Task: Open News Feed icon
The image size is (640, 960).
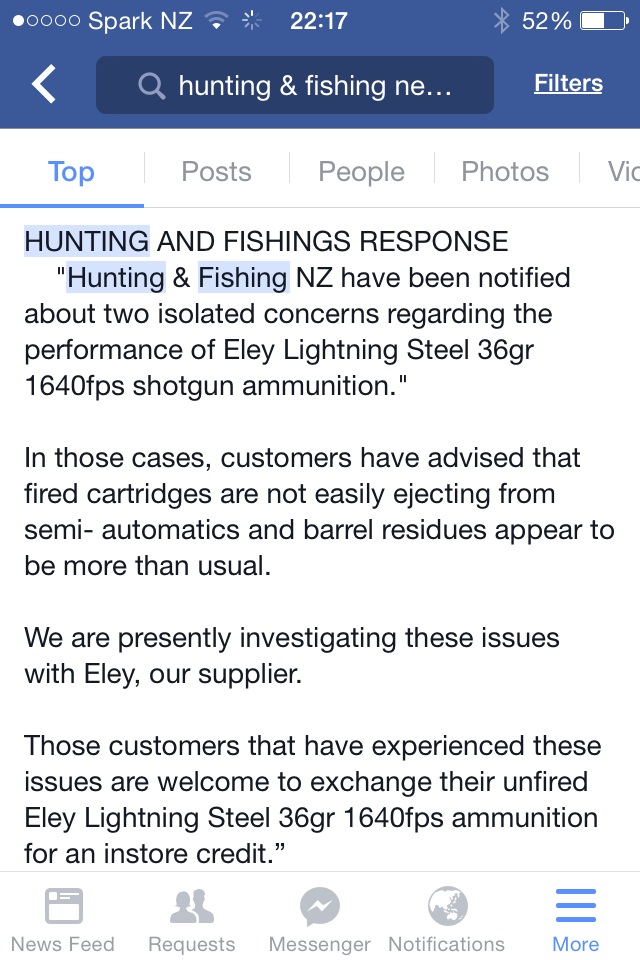Action: click(64, 906)
